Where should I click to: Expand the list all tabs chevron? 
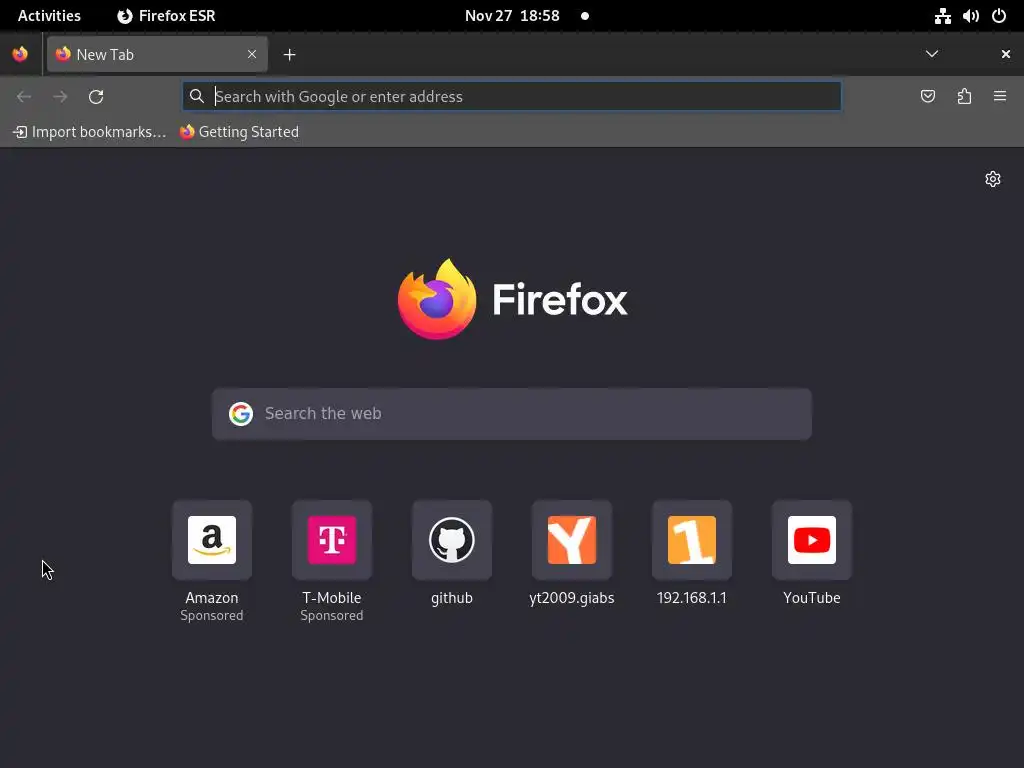click(x=932, y=54)
